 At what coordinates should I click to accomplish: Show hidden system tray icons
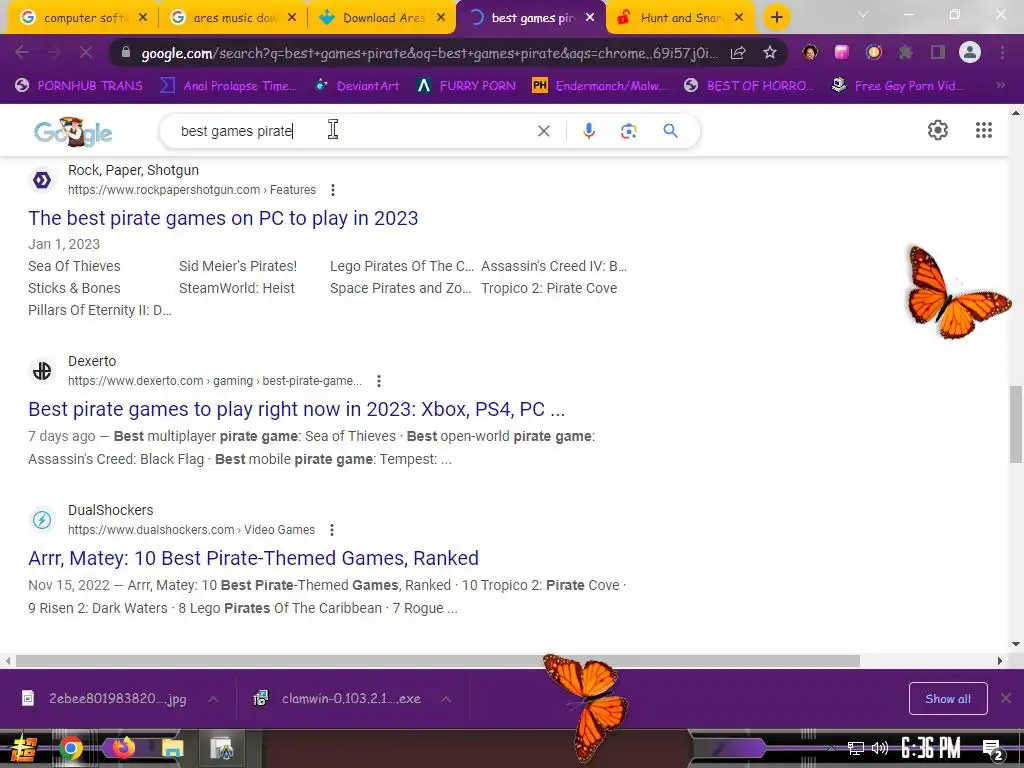click(831, 748)
